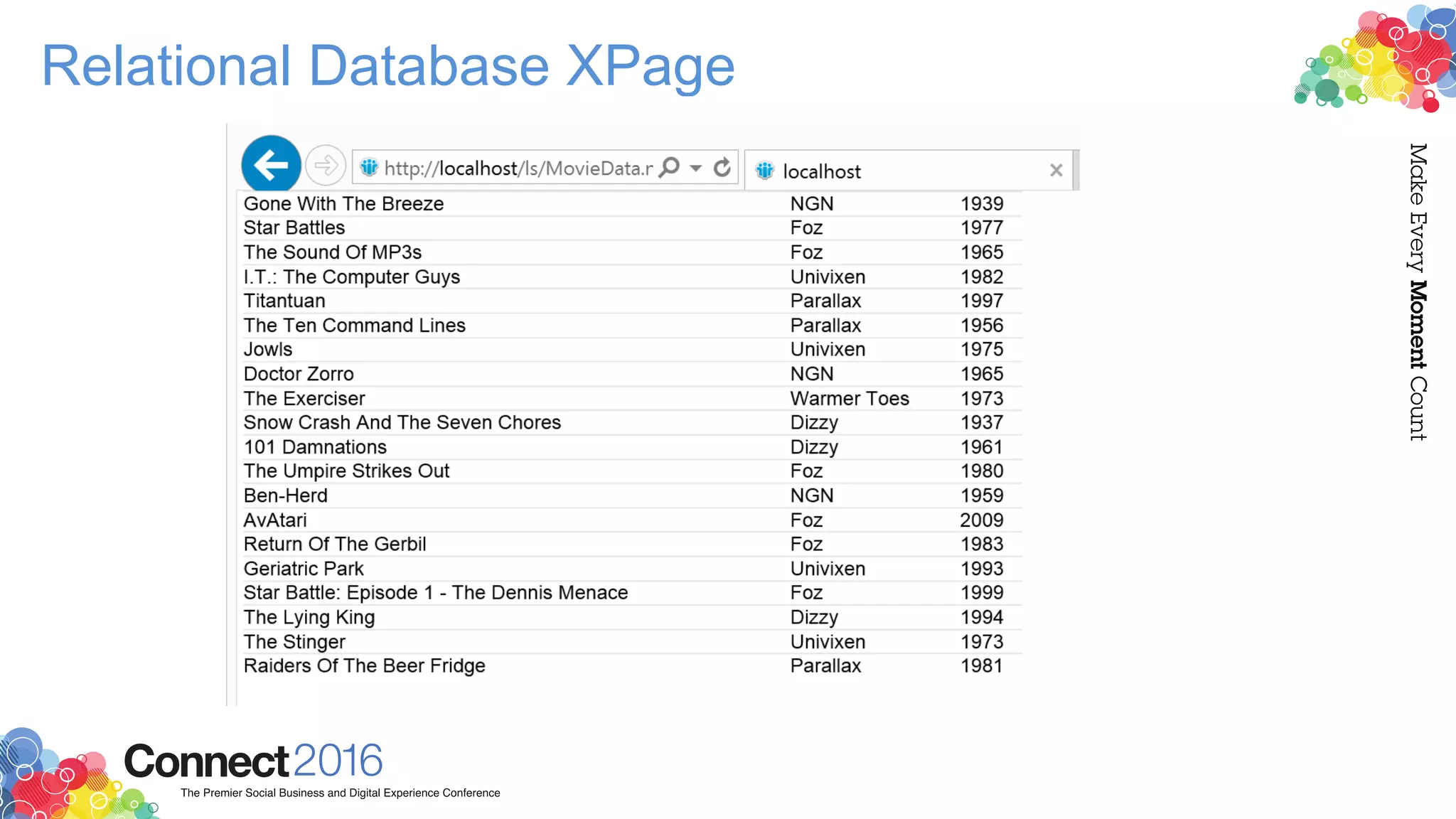Click the 'Geriatric Park' title
Image resolution: width=1456 pixels, height=819 pixels.
point(304,569)
